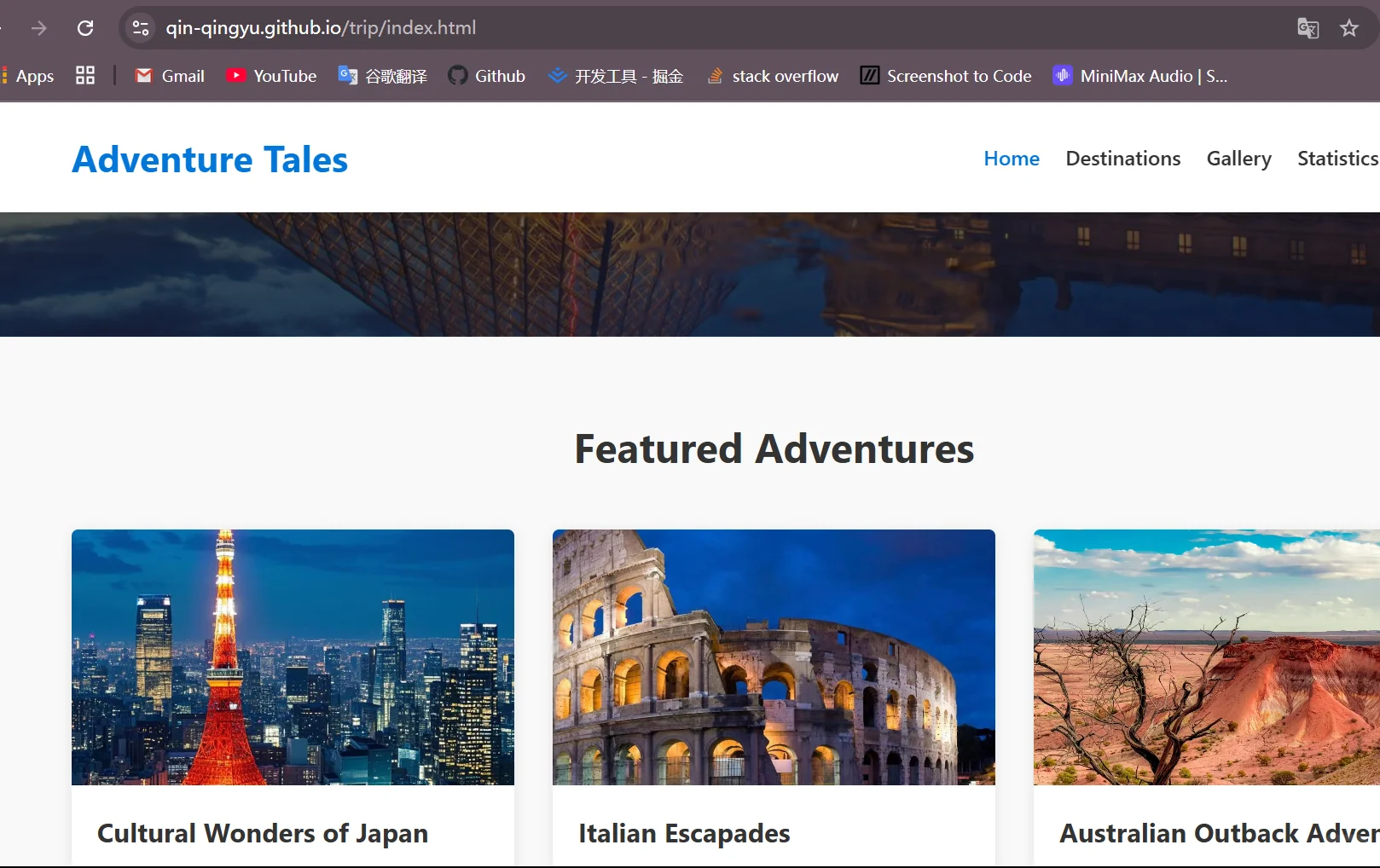Switch to the Destinations page
Viewport: 1380px width, 868px height.
point(1122,158)
